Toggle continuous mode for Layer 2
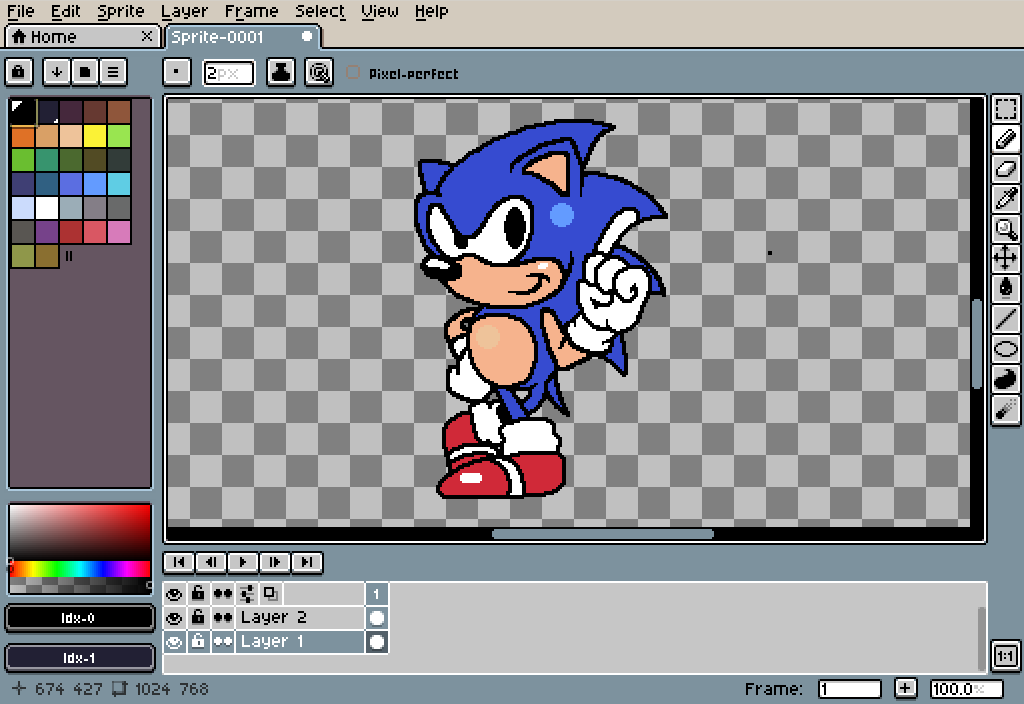Screen dimensions: 1024x704 pos(223,618)
